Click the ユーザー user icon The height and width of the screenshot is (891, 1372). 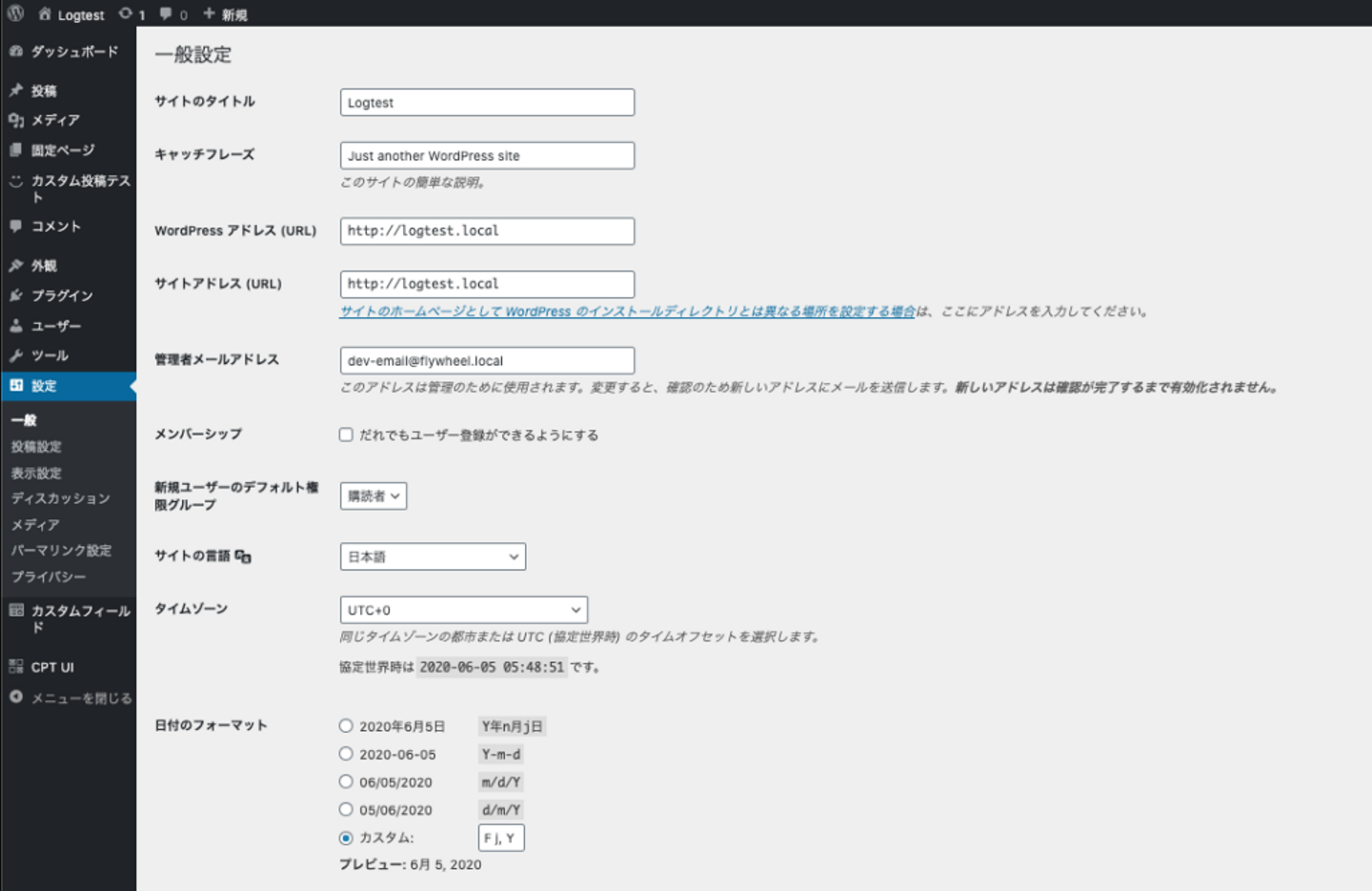point(16,326)
